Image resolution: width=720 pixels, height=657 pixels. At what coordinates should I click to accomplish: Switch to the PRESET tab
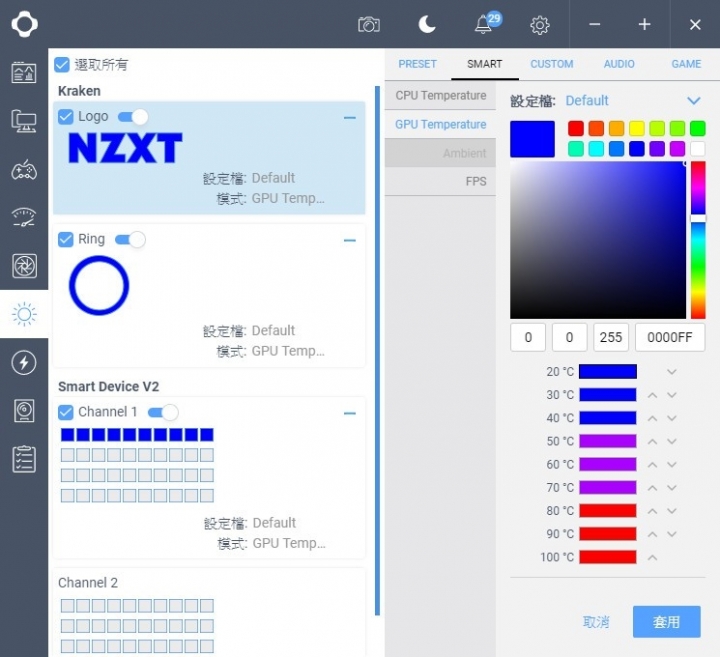click(417, 64)
